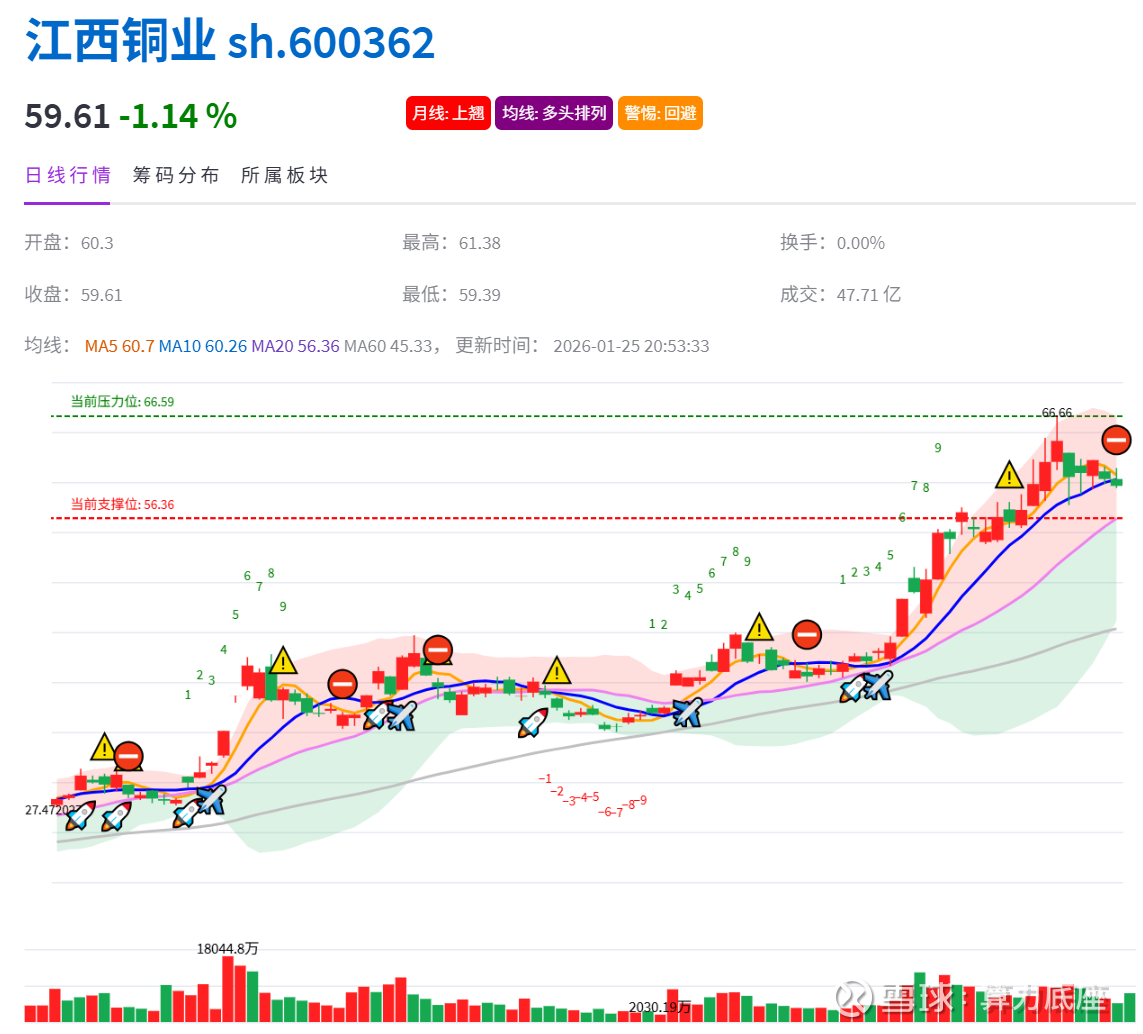Click the leftmost airplane icon
1143x1034 pixels.
click(x=211, y=800)
